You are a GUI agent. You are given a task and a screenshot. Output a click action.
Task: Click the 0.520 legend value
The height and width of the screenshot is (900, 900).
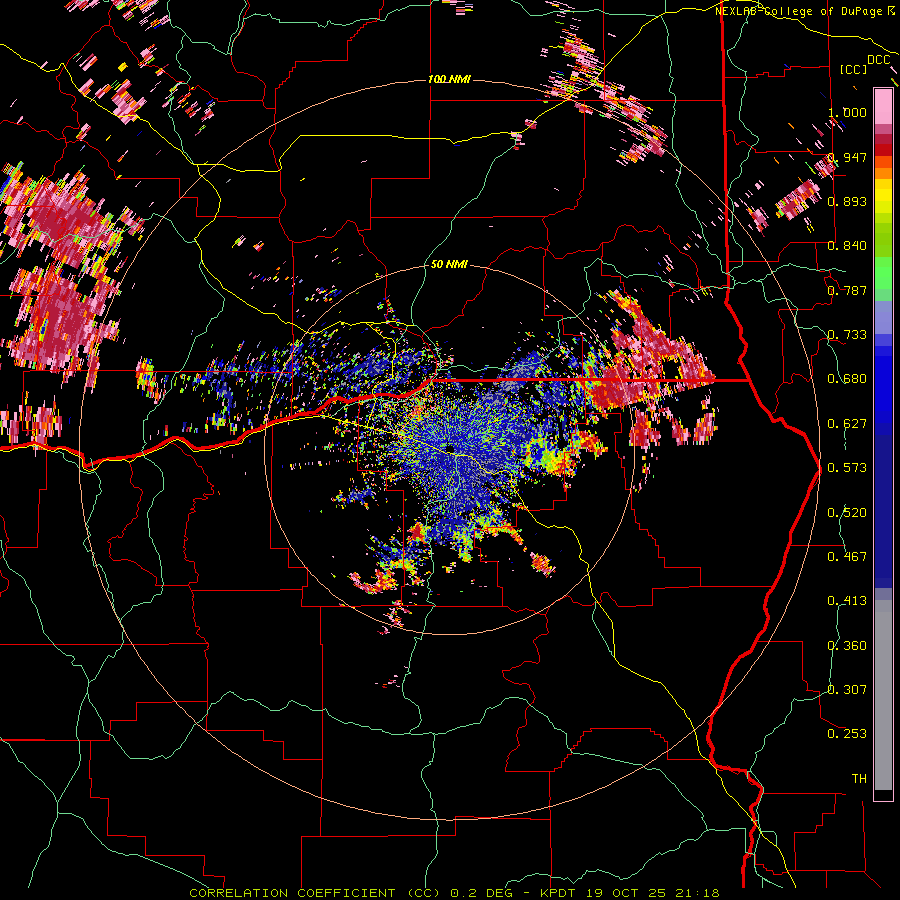tap(847, 512)
